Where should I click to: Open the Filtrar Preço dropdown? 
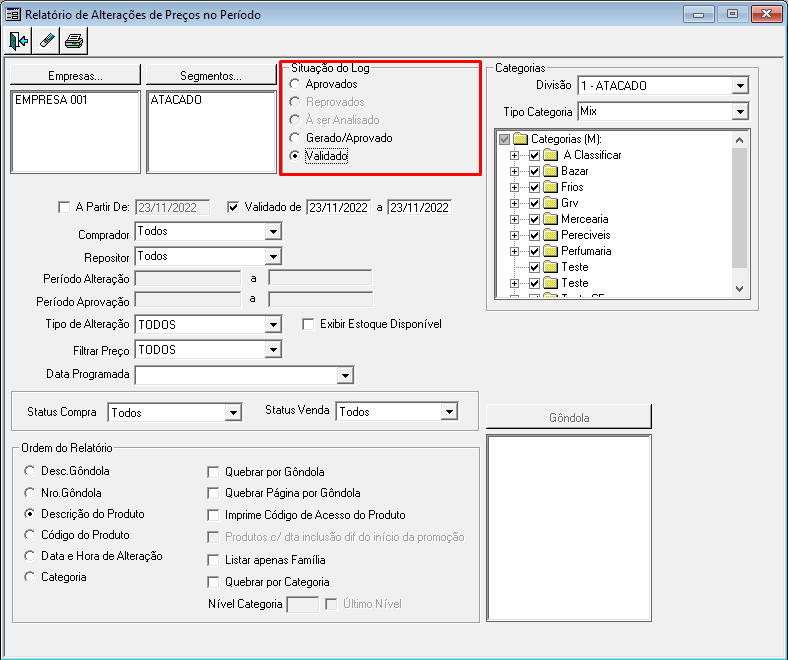273,349
